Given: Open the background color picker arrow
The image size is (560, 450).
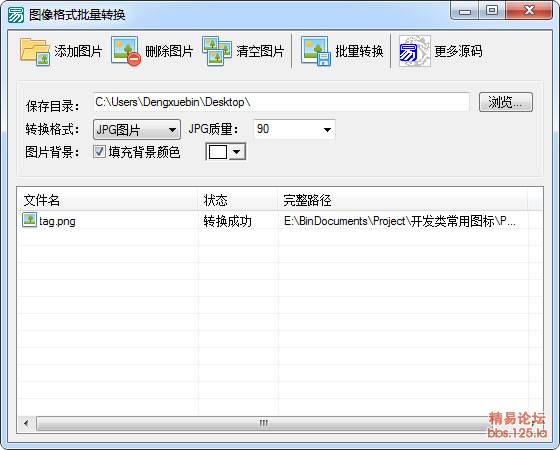Looking at the screenshot, I should pyautogui.click(x=236, y=152).
